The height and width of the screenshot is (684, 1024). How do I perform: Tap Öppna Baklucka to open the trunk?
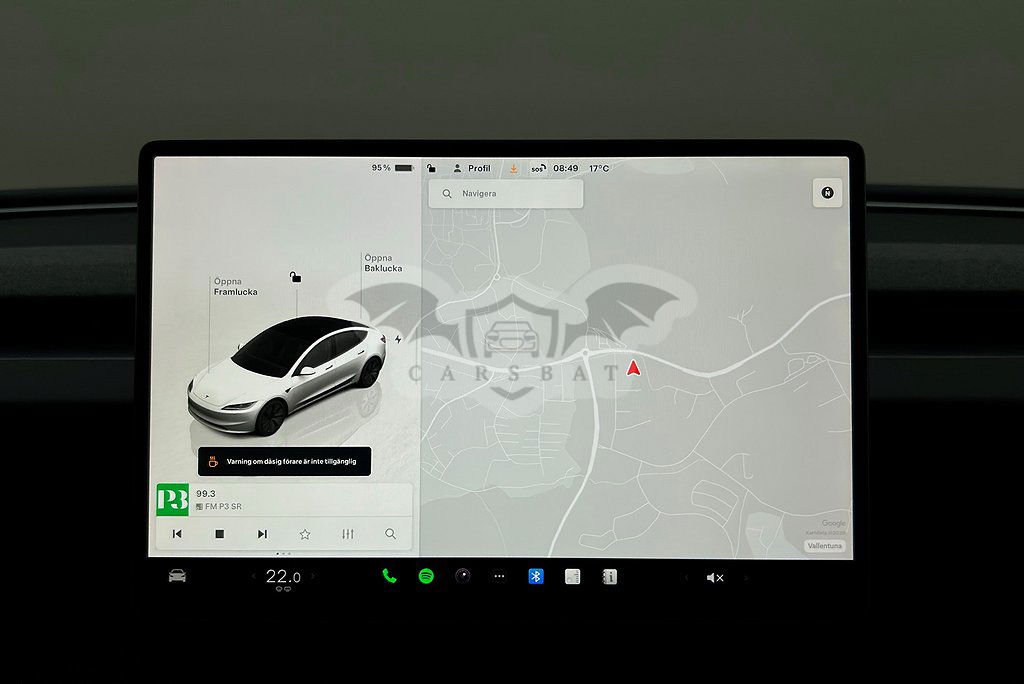point(383,263)
